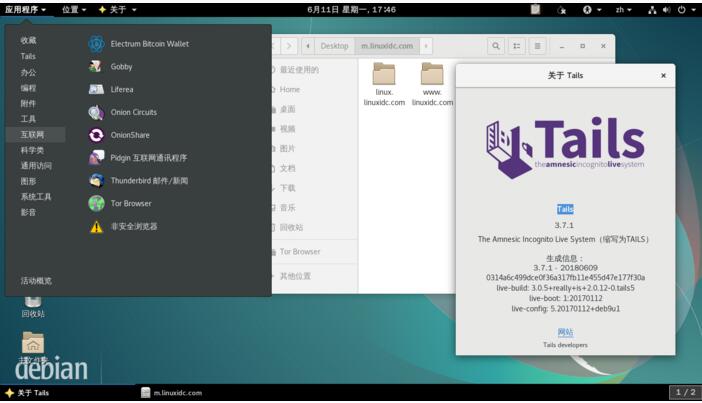Click the 网站 website link in About Tails
The image size is (702, 403).
[x=565, y=332]
